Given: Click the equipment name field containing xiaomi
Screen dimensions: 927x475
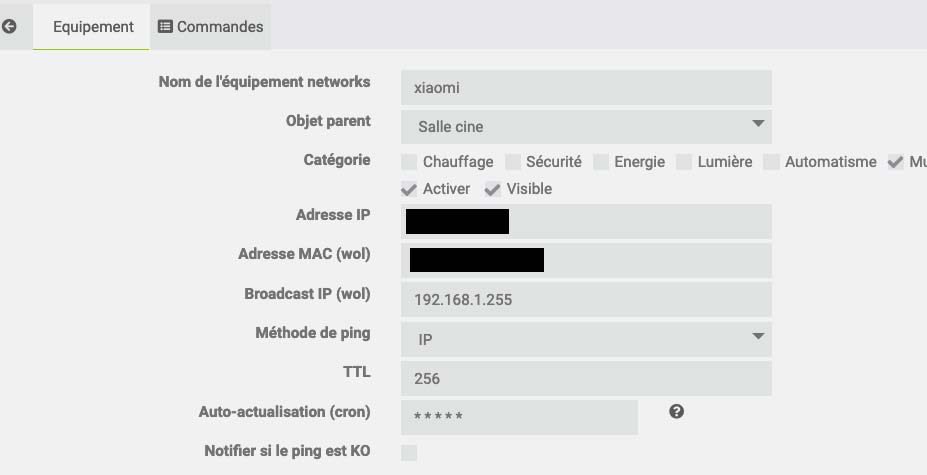Looking at the screenshot, I should coord(586,87).
